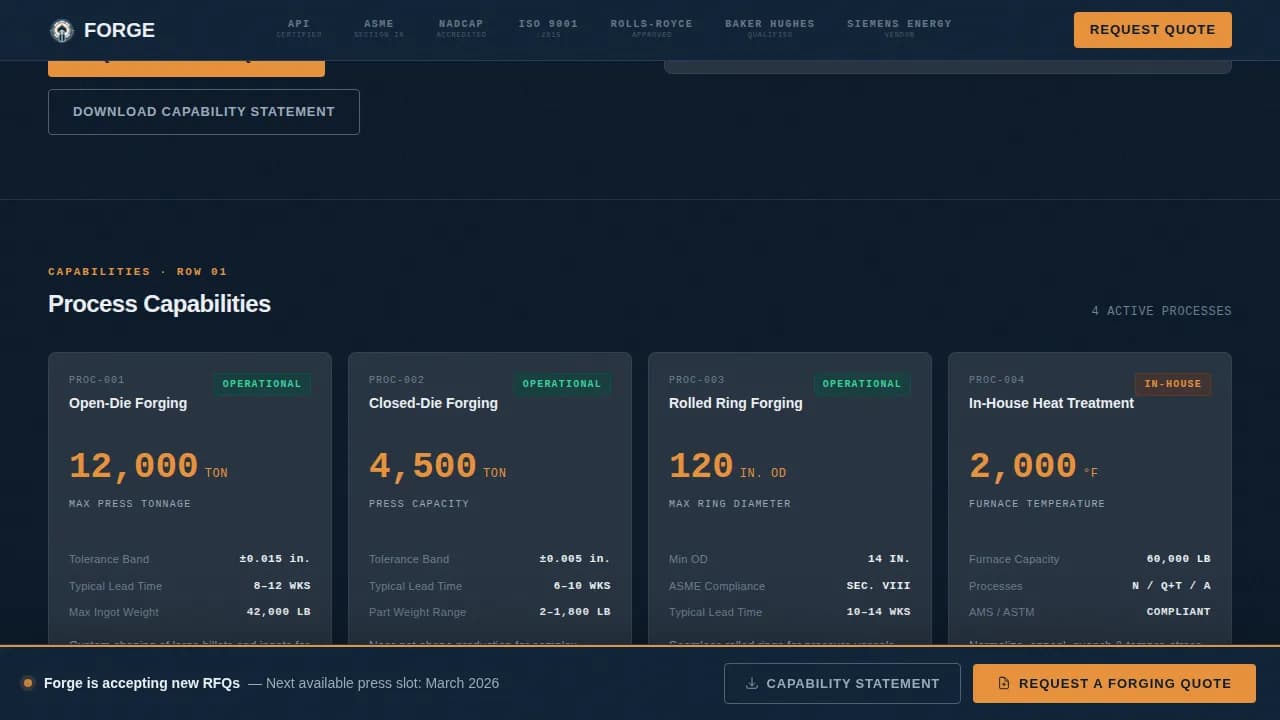Click the IN-HOUSE status tag on PROC-004
Viewport: 1280px width, 720px height.
point(1172,384)
